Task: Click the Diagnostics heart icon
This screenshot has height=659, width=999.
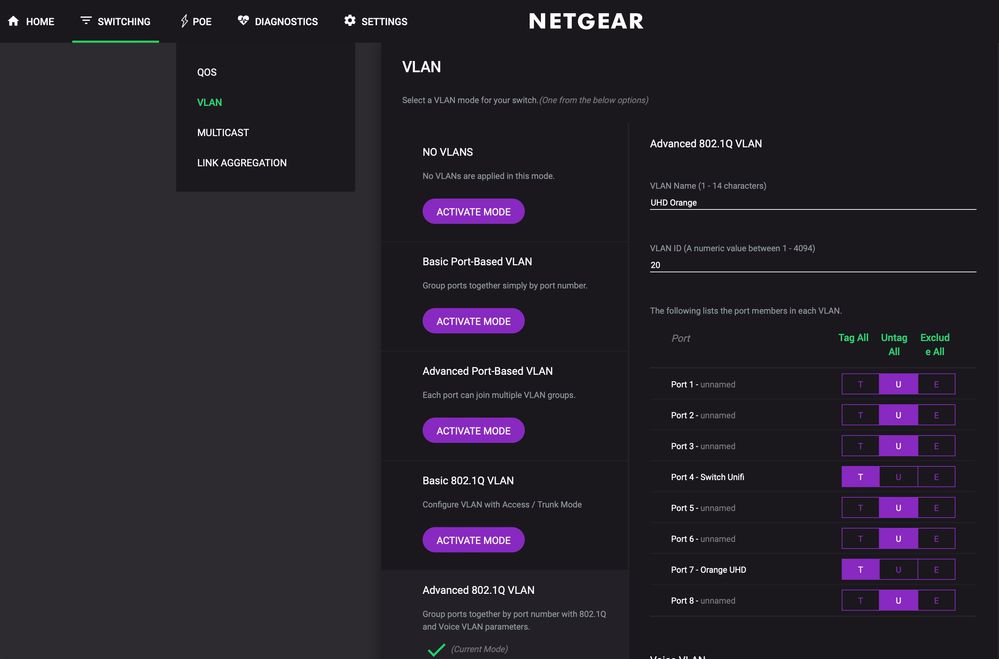Action: 243,21
